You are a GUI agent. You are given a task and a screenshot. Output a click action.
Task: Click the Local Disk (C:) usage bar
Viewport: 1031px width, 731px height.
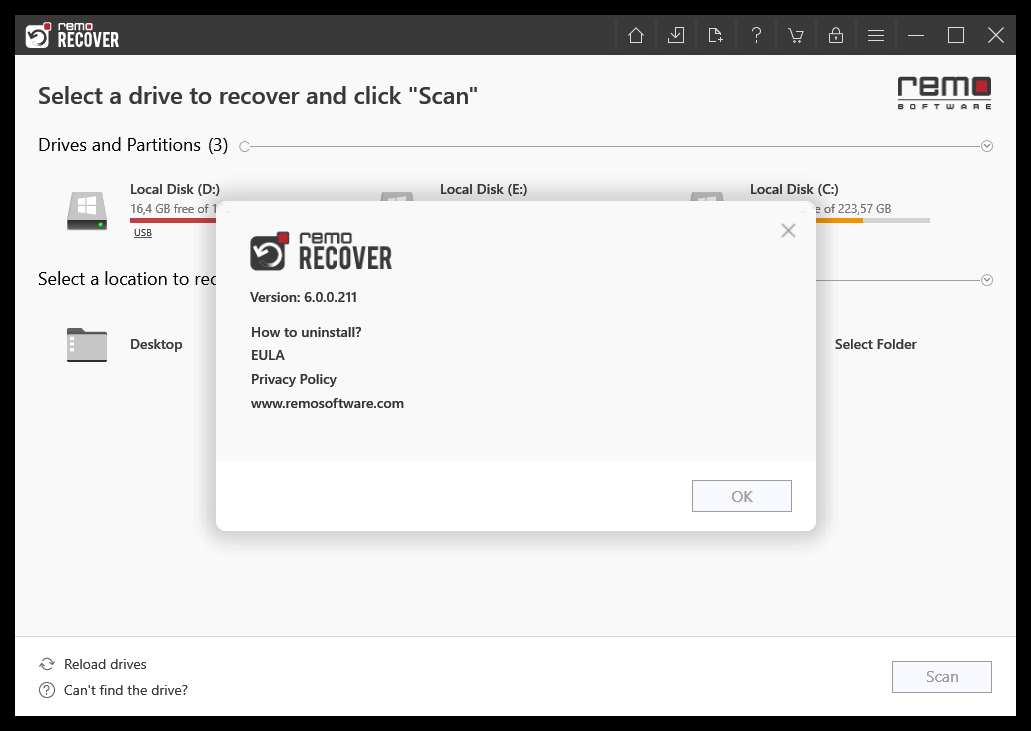pos(873,221)
